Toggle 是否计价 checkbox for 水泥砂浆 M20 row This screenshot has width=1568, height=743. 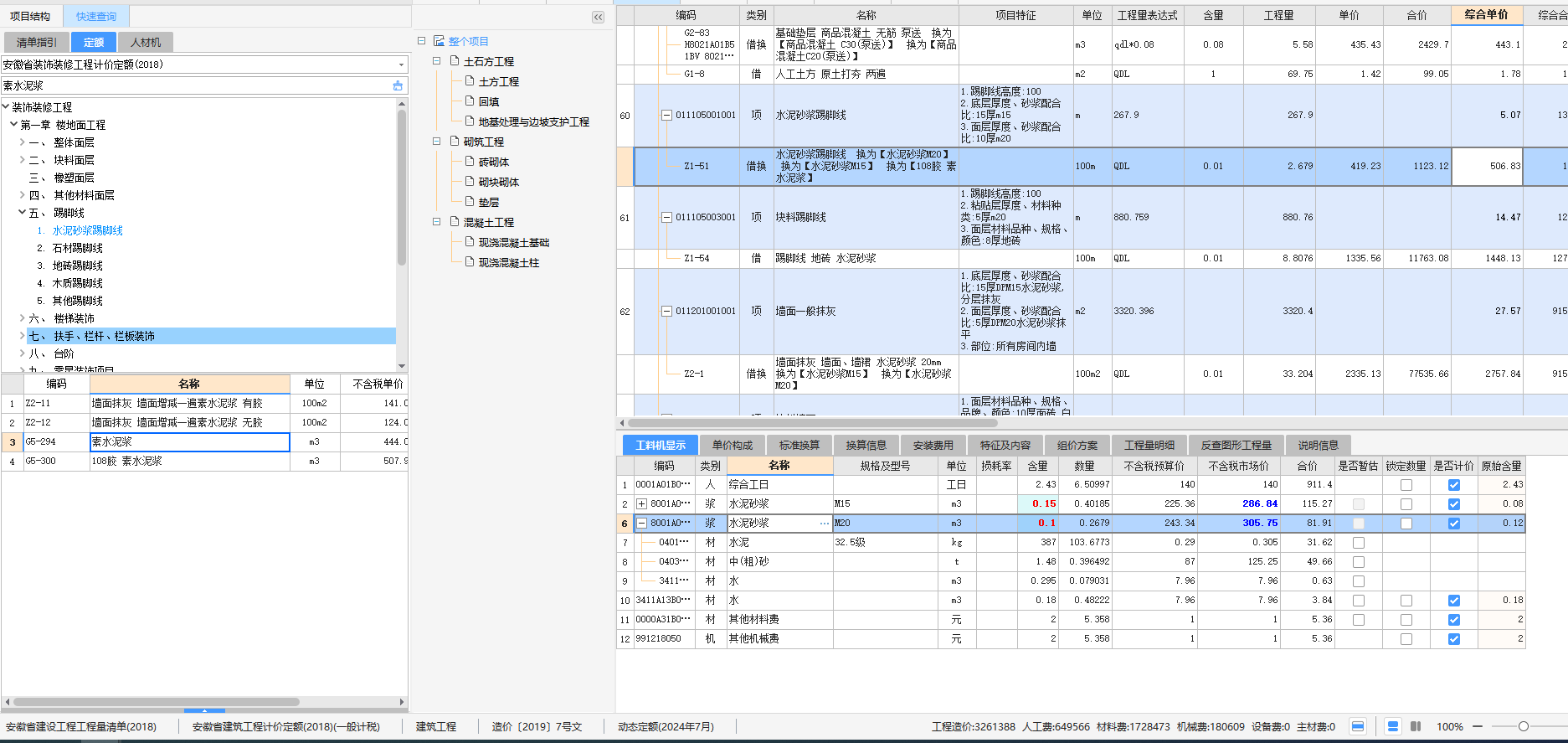click(1454, 524)
